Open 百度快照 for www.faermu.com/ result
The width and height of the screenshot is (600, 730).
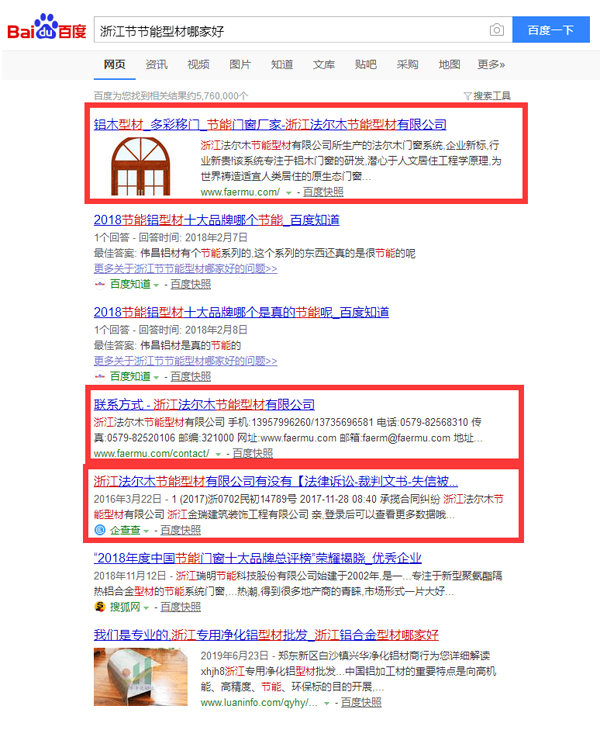point(323,192)
